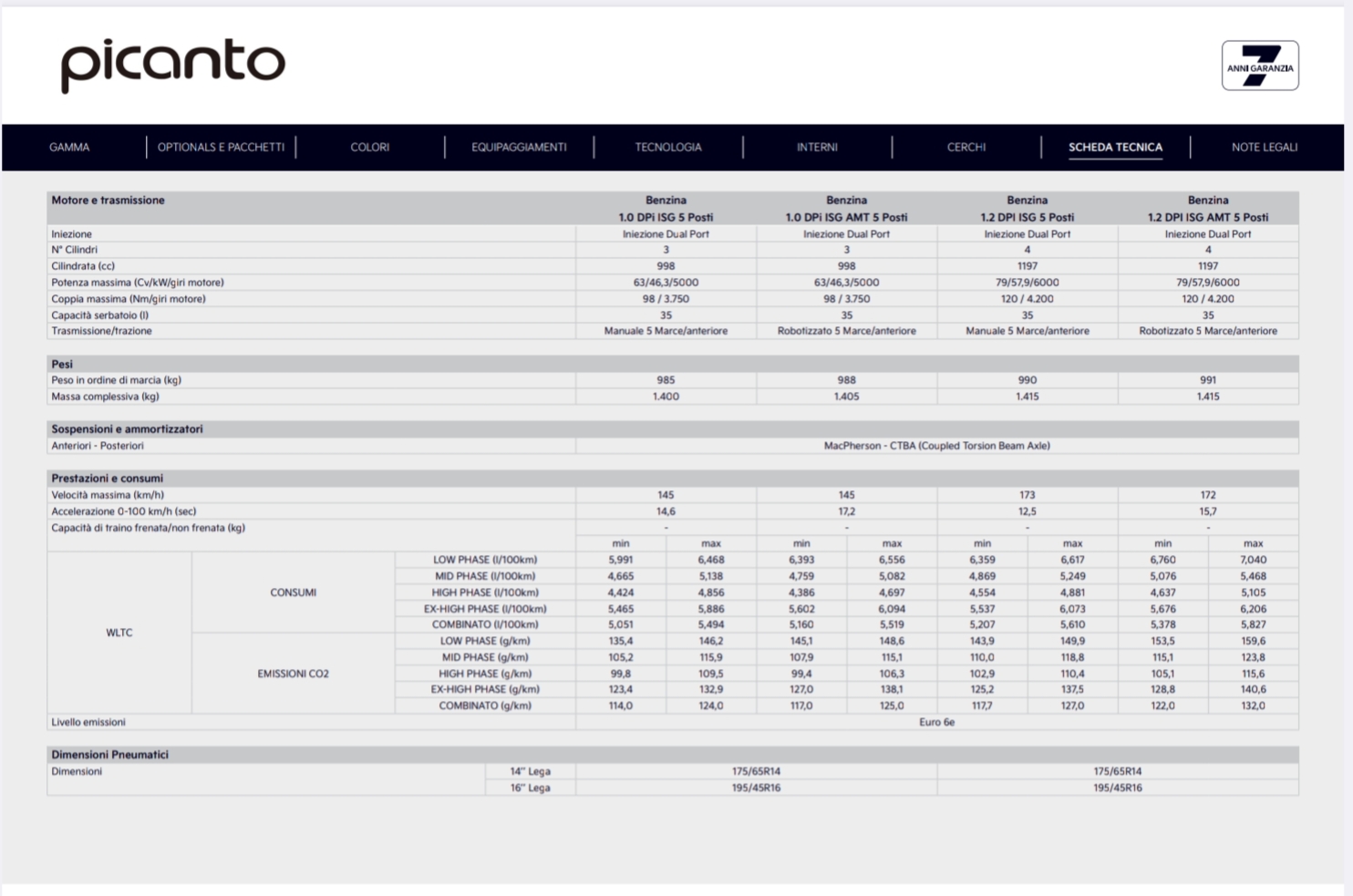
Task: Click the 'Iniezione' row label
Action: pyautogui.click(x=71, y=234)
